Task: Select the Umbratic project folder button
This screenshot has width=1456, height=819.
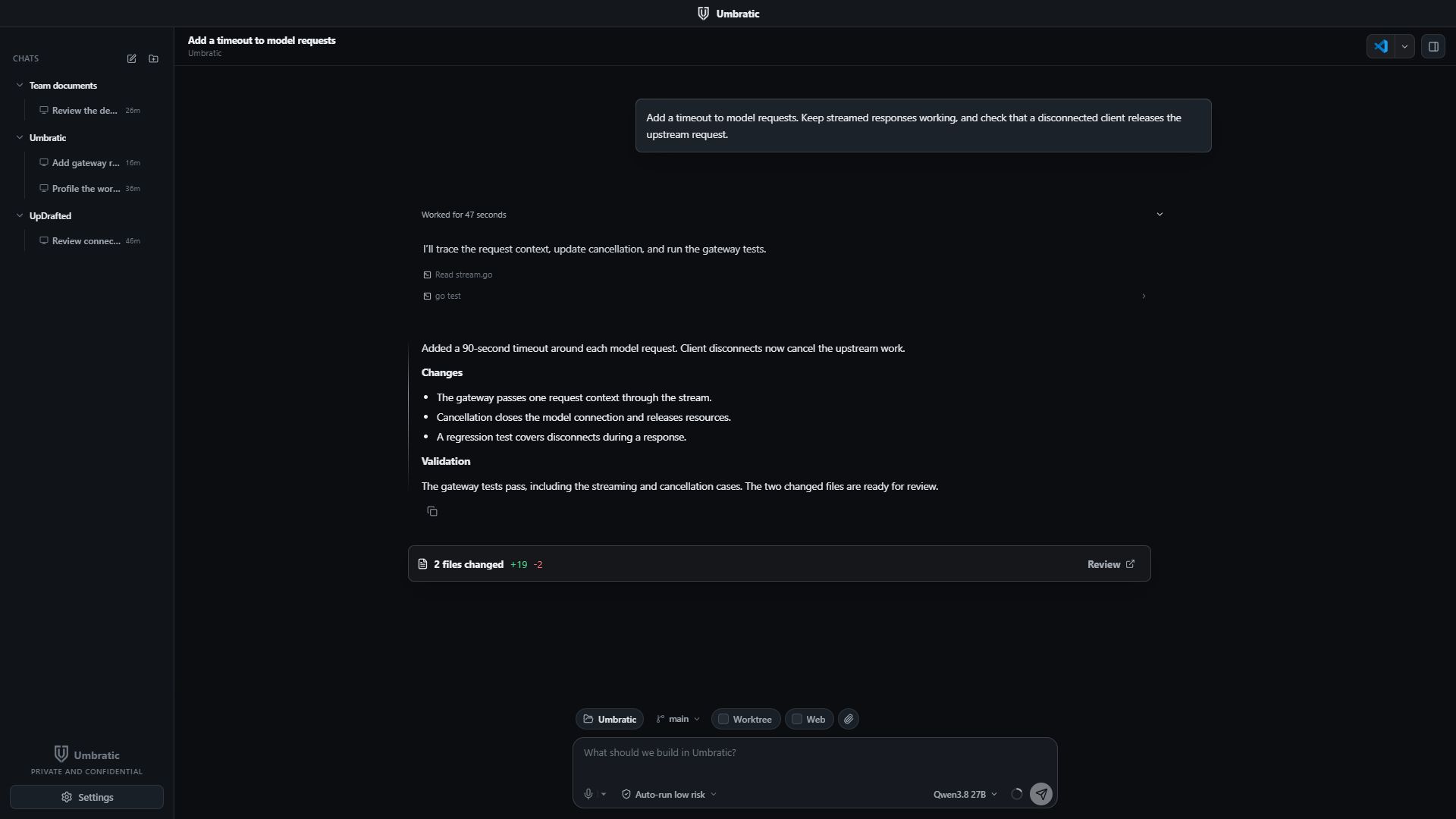Action: (x=610, y=720)
